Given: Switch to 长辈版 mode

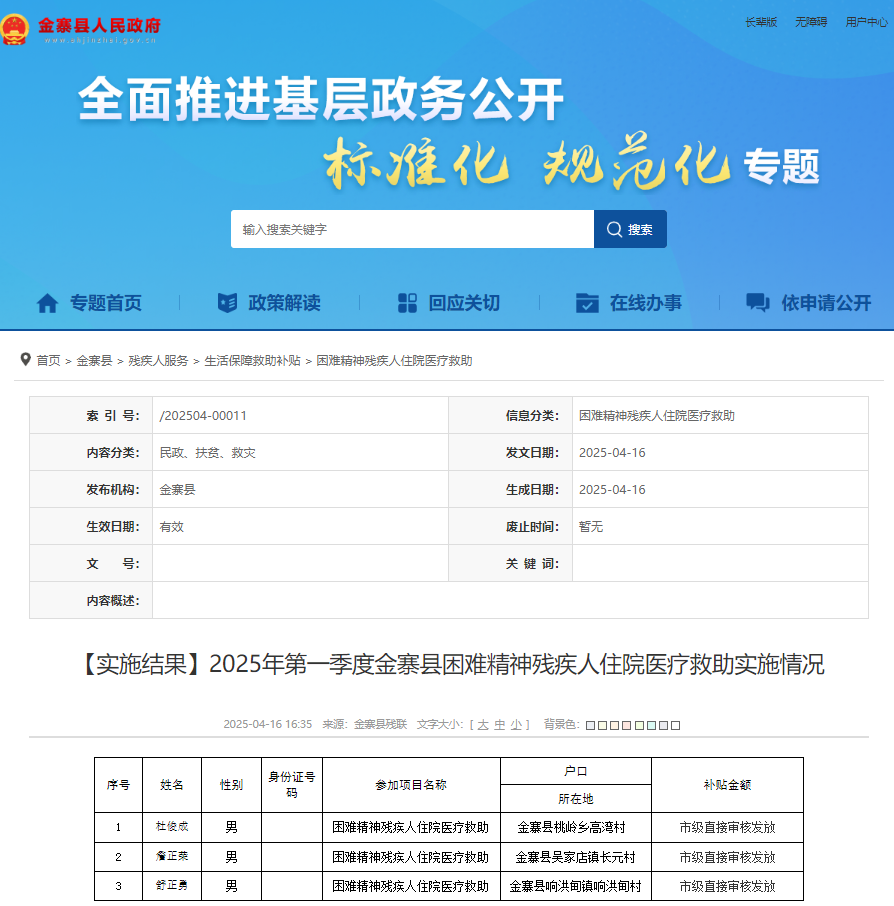Looking at the screenshot, I should [x=761, y=22].
